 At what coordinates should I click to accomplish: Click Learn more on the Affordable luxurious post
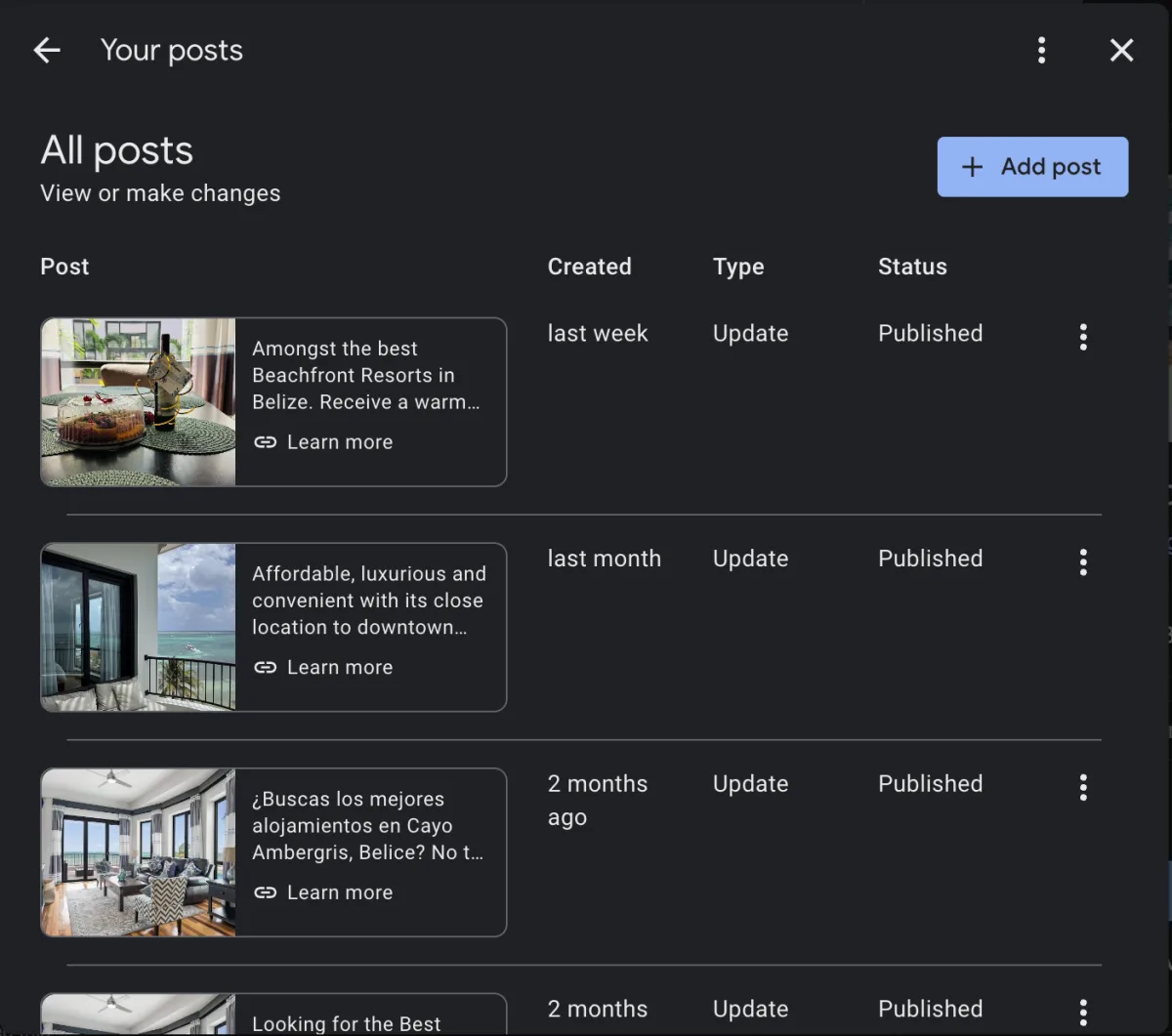[339, 668]
